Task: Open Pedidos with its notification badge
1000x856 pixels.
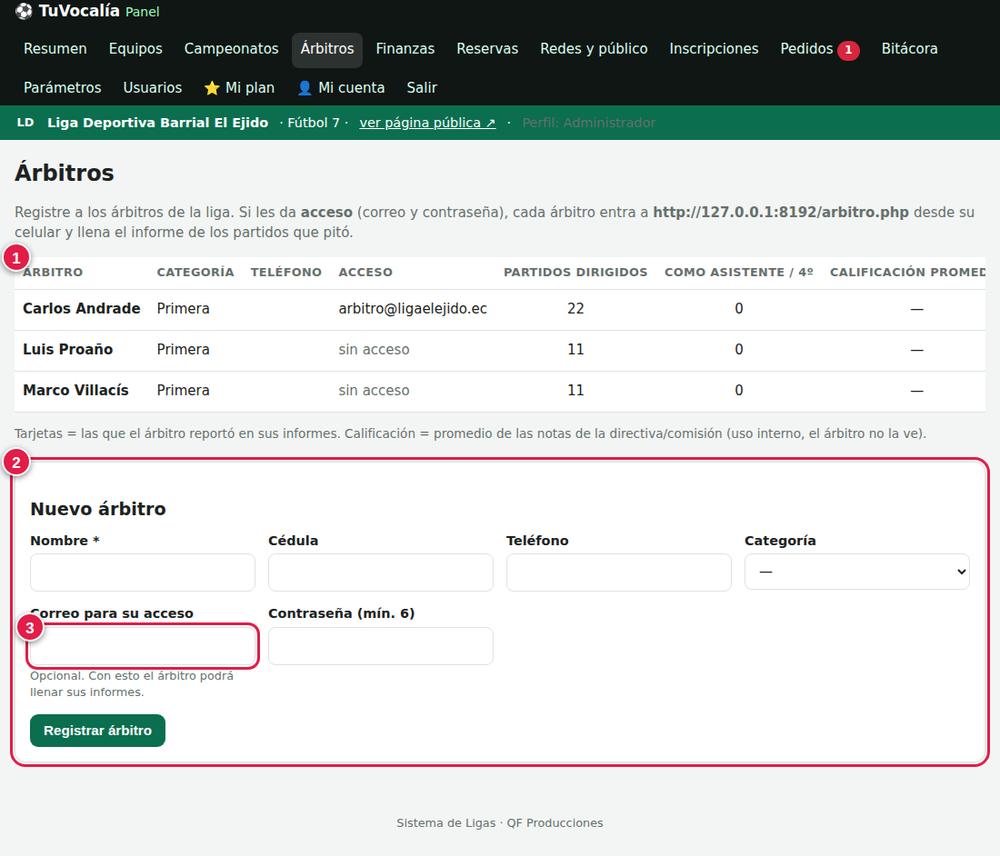Action: click(820, 49)
